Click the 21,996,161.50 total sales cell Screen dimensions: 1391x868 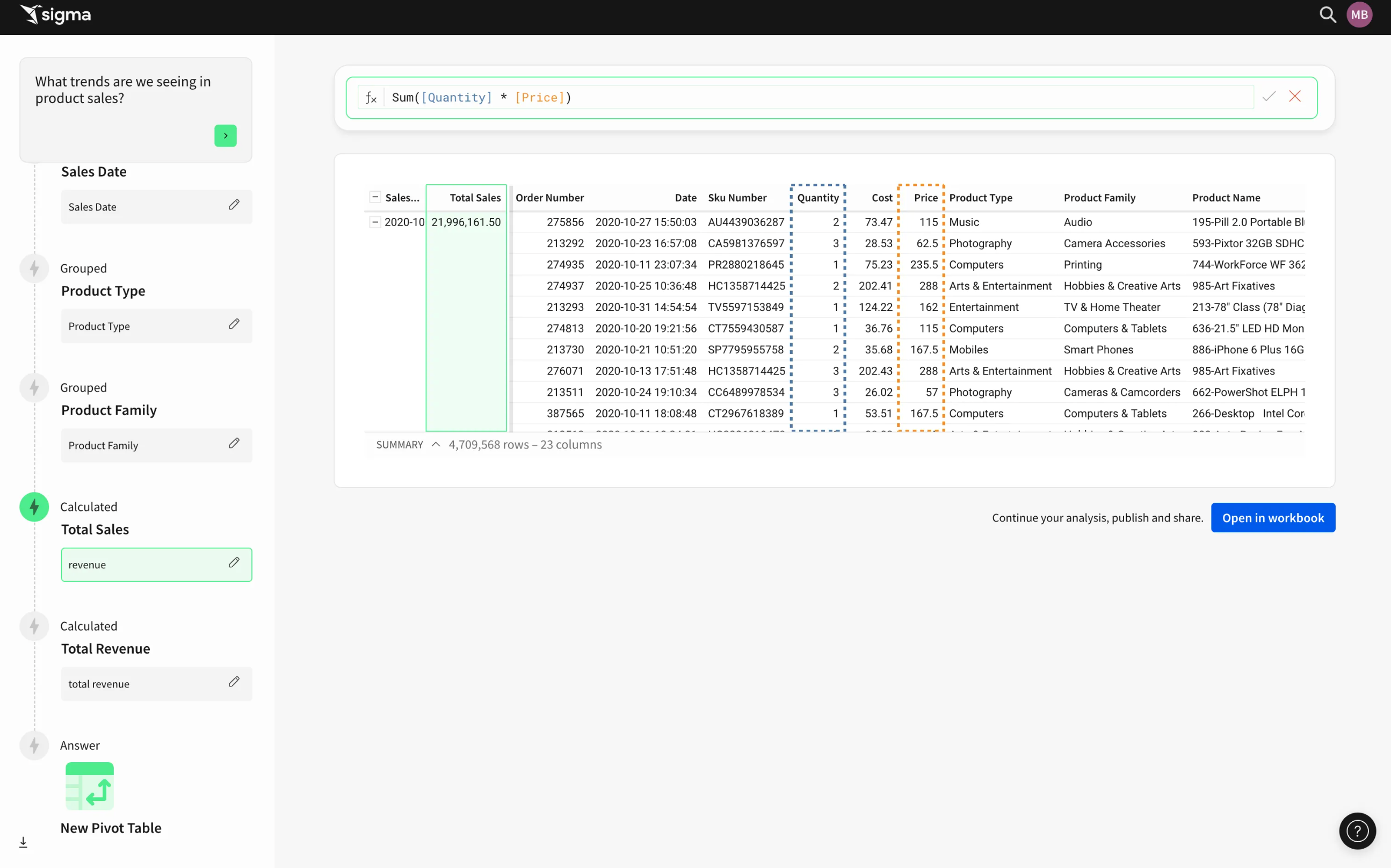[466, 222]
